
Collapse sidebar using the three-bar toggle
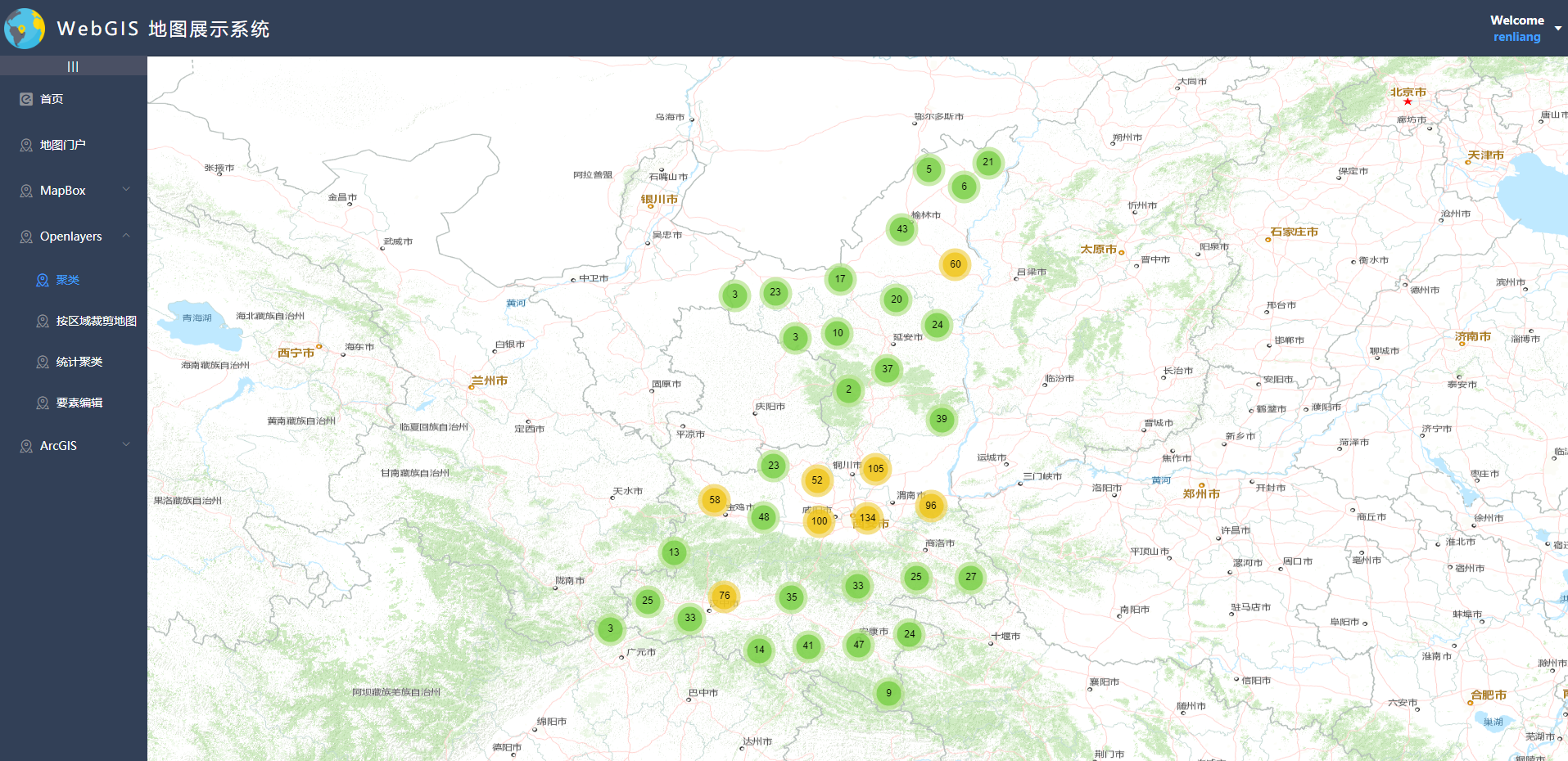[x=73, y=66]
